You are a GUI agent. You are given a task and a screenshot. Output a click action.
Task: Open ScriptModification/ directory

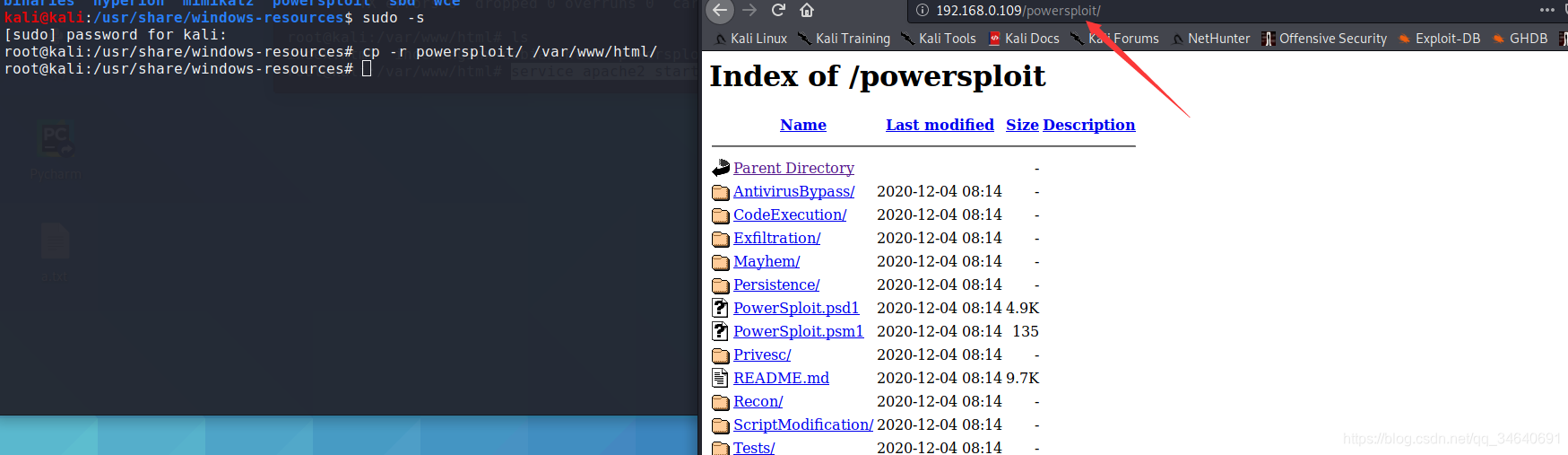click(803, 424)
